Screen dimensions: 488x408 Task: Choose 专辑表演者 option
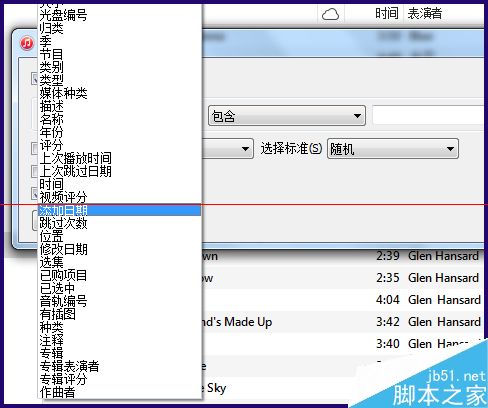(120, 366)
